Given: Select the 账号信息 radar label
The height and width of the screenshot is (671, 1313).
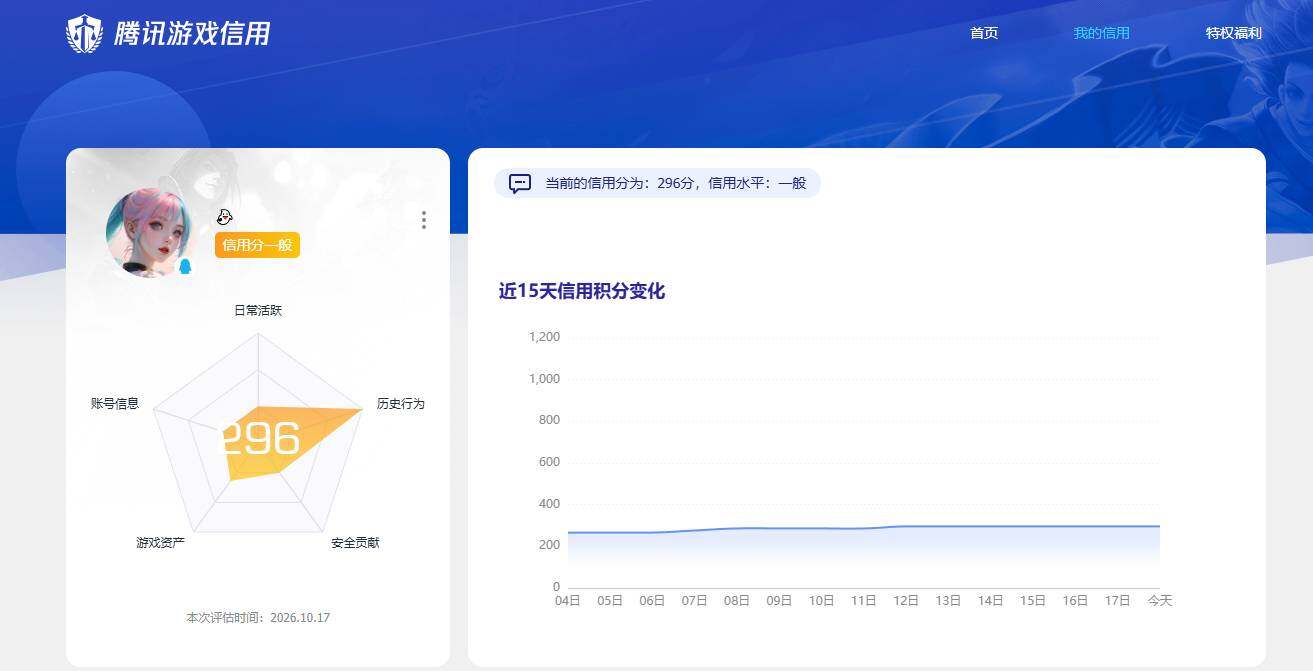Looking at the screenshot, I should [x=115, y=404].
